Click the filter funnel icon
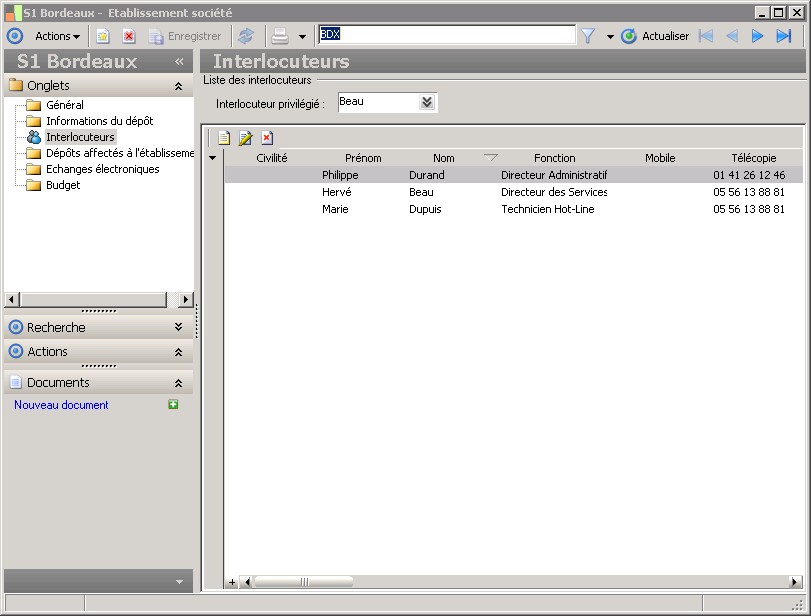The width and height of the screenshot is (811, 616). point(588,36)
